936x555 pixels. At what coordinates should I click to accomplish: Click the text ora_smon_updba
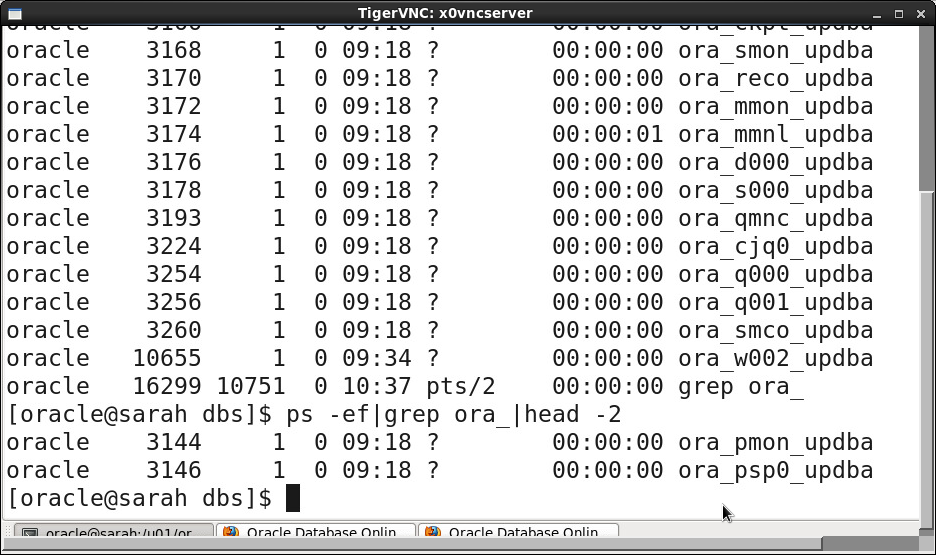tap(775, 50)
